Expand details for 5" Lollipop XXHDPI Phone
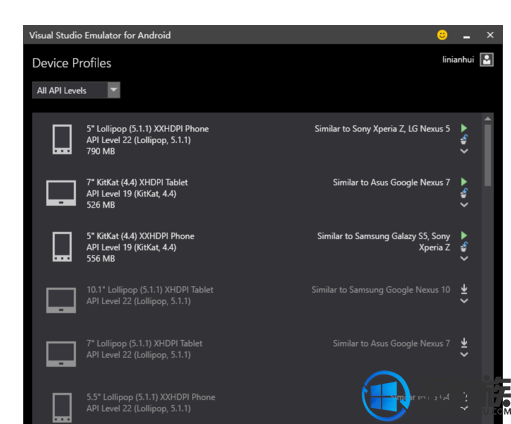The image size is (511, 424). point(464,151)
